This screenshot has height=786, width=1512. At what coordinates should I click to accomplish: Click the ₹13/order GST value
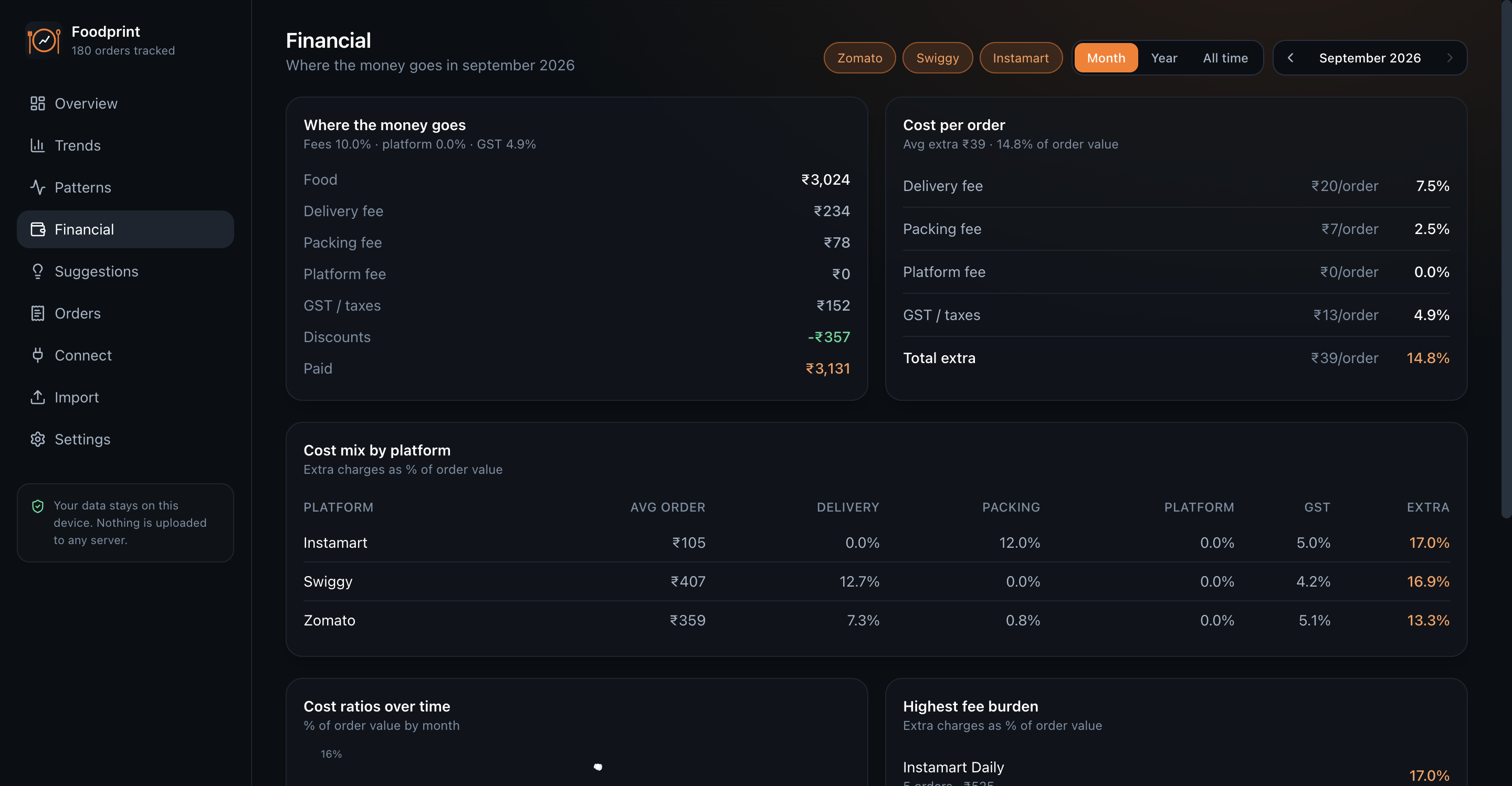click(x=1345, y=315)
